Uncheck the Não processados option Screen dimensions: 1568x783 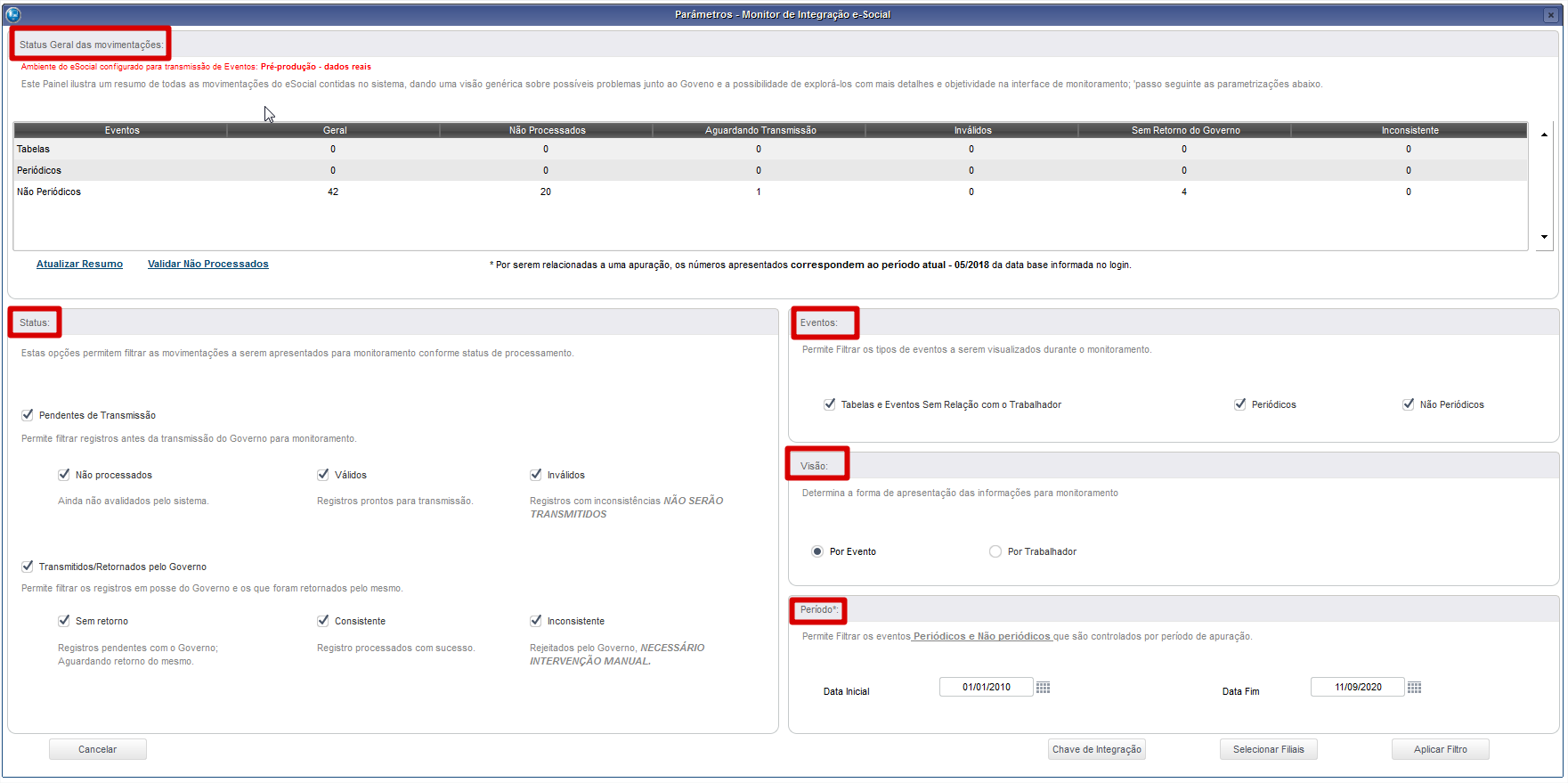click(x=64, y=475)
